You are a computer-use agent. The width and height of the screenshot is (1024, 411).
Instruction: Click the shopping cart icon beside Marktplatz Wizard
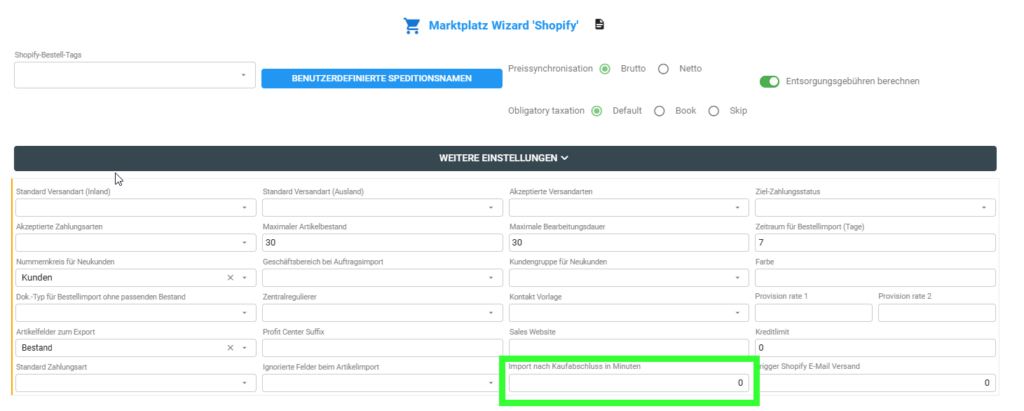[411, 26]
